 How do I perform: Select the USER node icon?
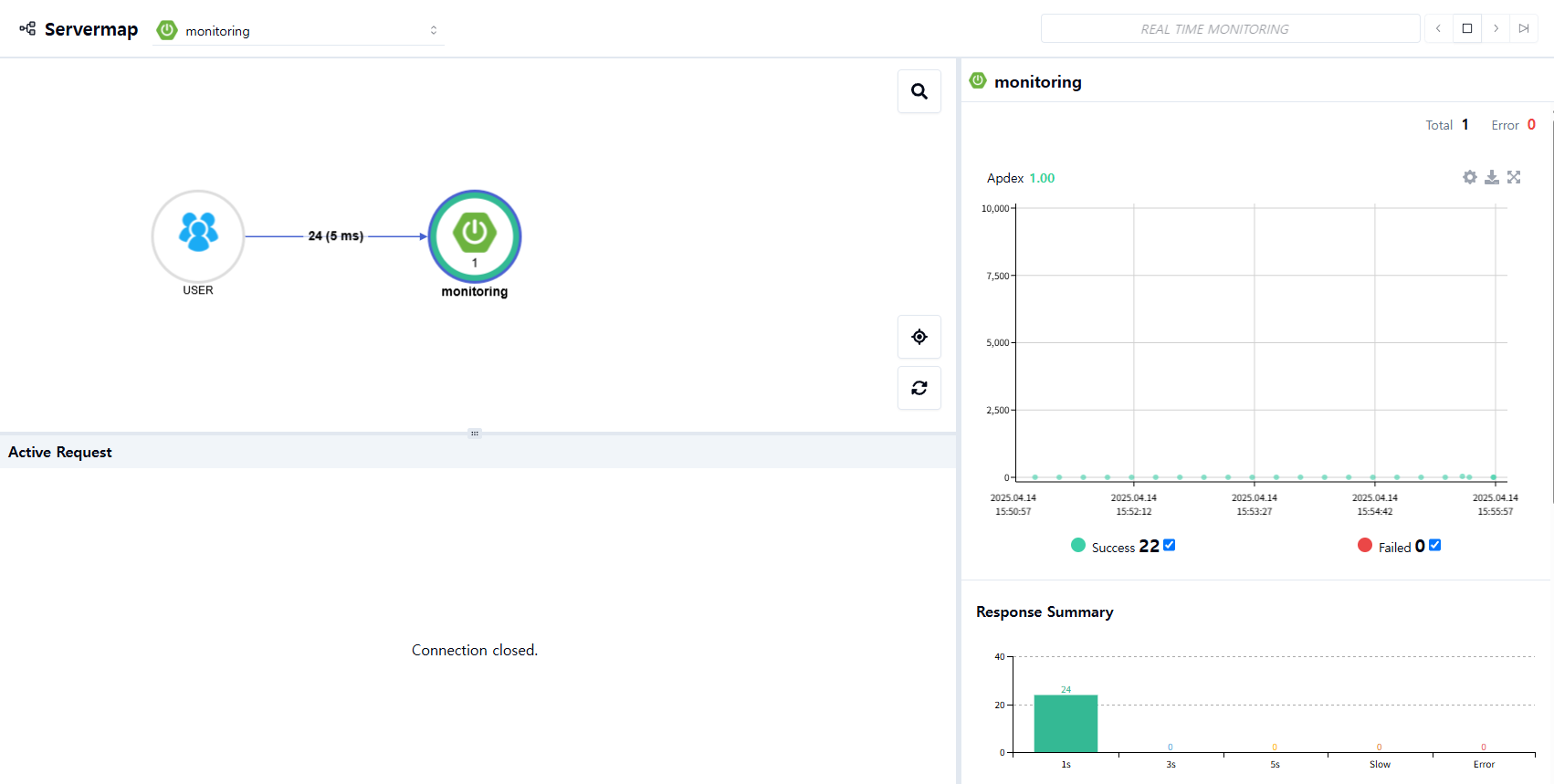tap(198, 235)
